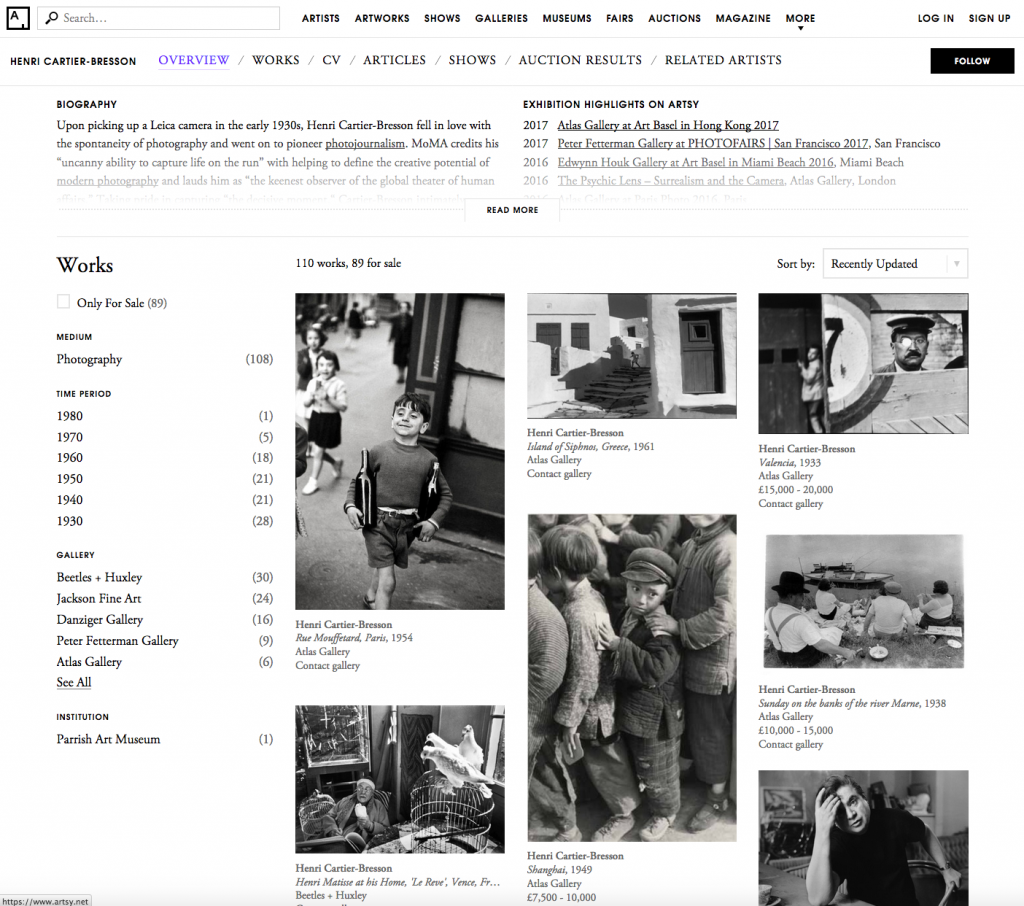
Task: Click the Follow button
Action: point(972,61)
